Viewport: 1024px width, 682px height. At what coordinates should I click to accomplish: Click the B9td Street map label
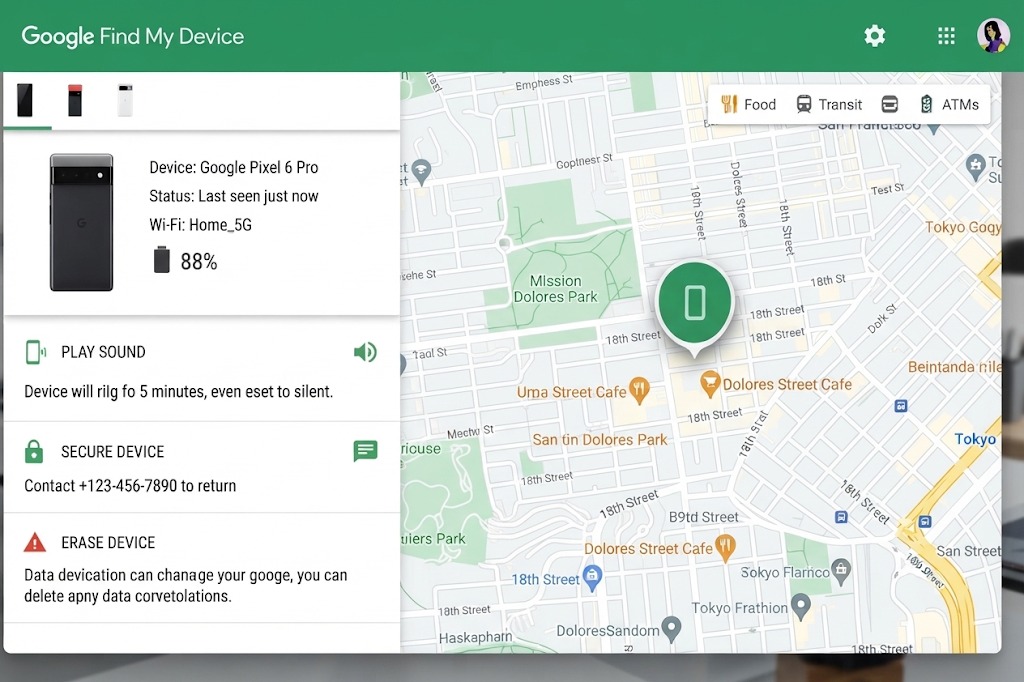coord(703,517)
